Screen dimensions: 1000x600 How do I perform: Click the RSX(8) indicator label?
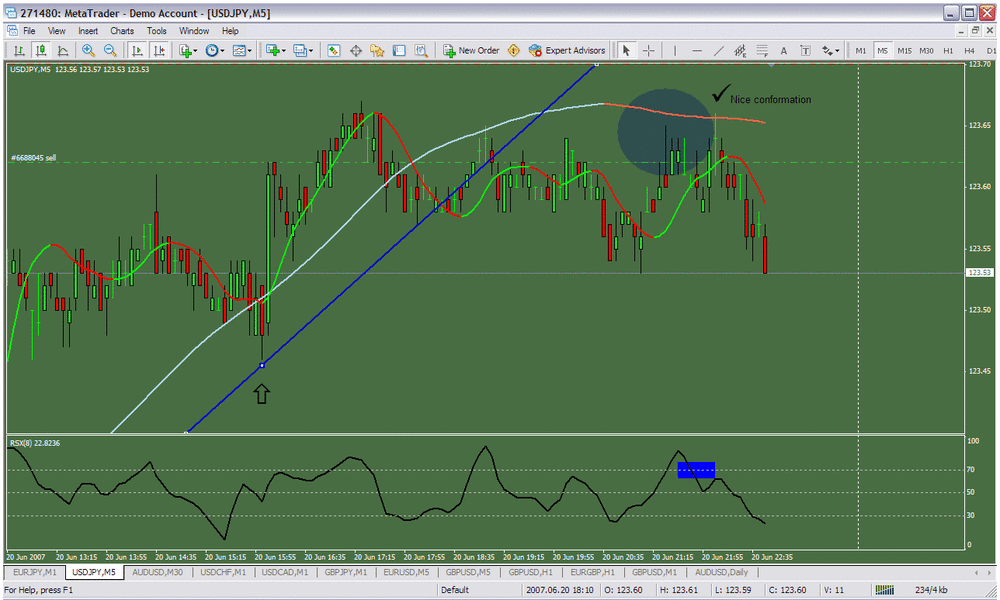[35, 443]
